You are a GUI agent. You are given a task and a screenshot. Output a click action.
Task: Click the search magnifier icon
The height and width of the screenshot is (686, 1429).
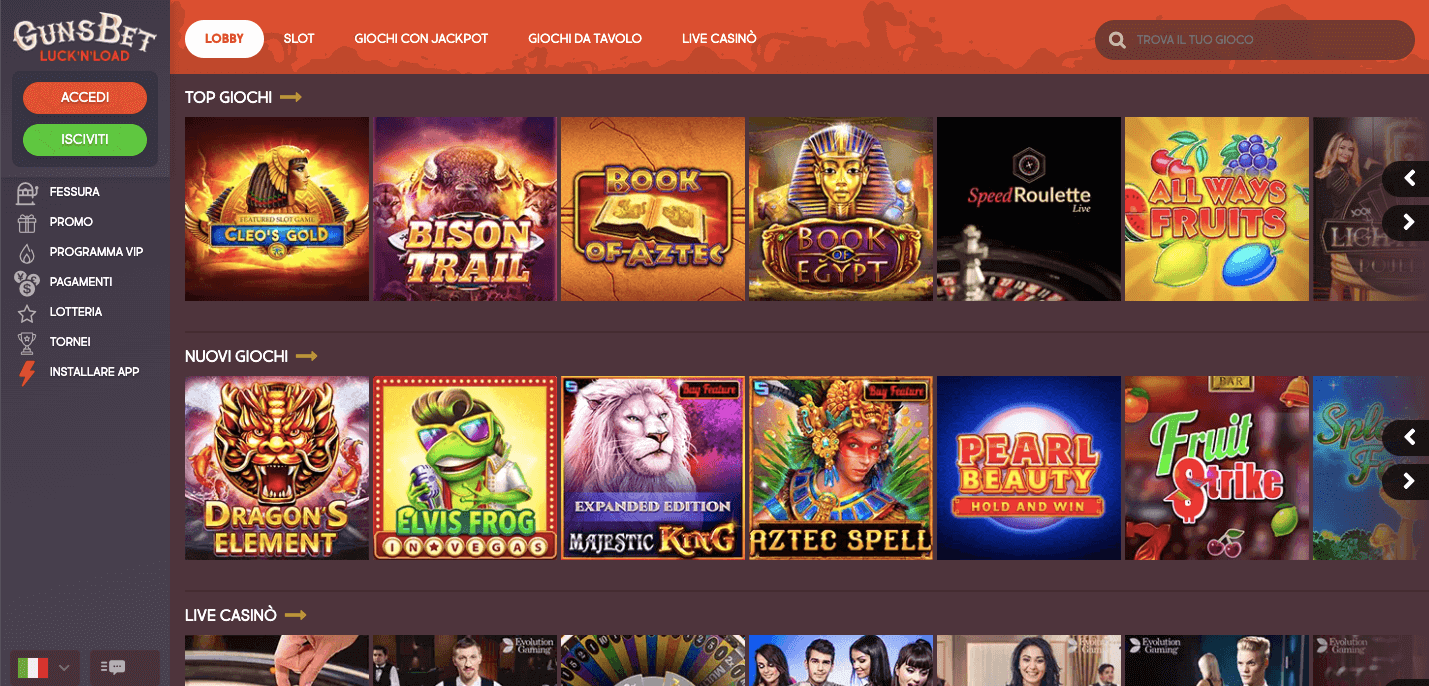coord(1117,41)
